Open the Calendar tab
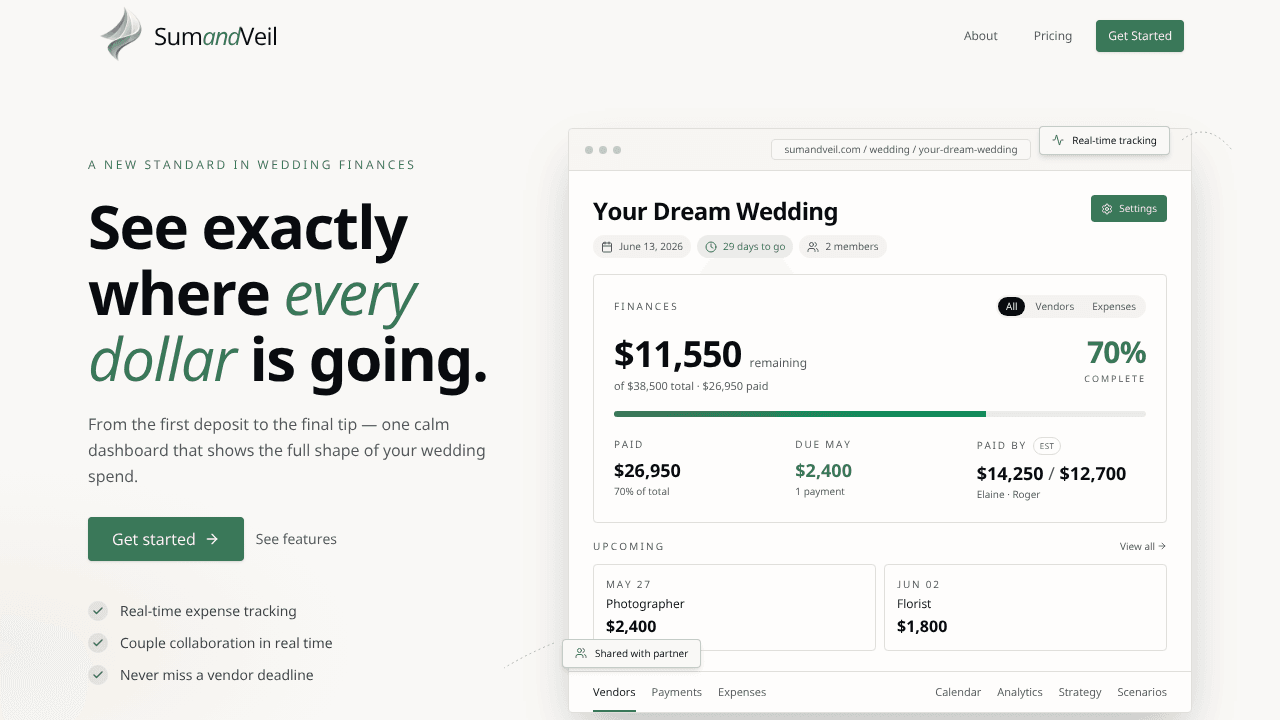 click(x=958, y=692)
